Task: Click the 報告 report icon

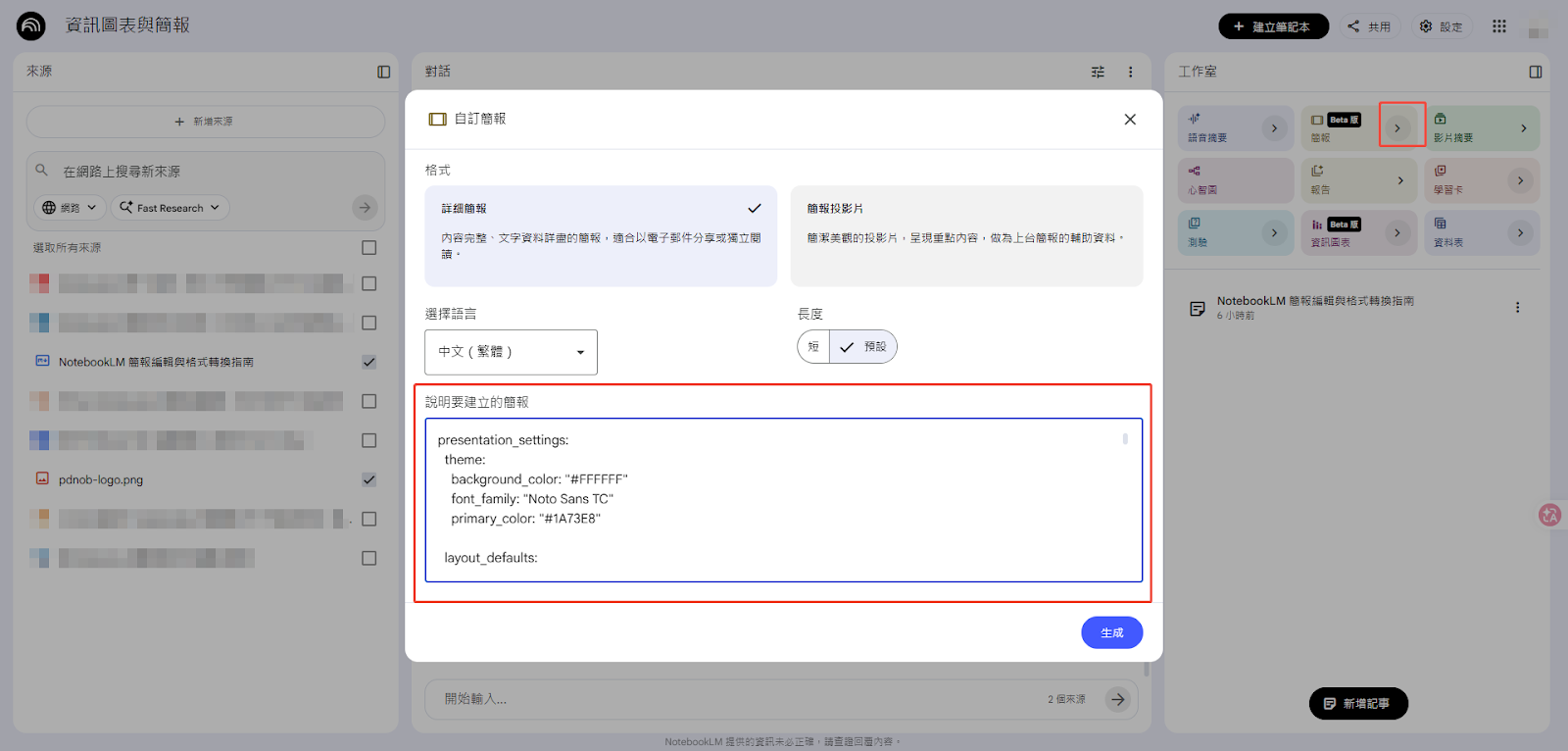Action: click(1317, 171)
